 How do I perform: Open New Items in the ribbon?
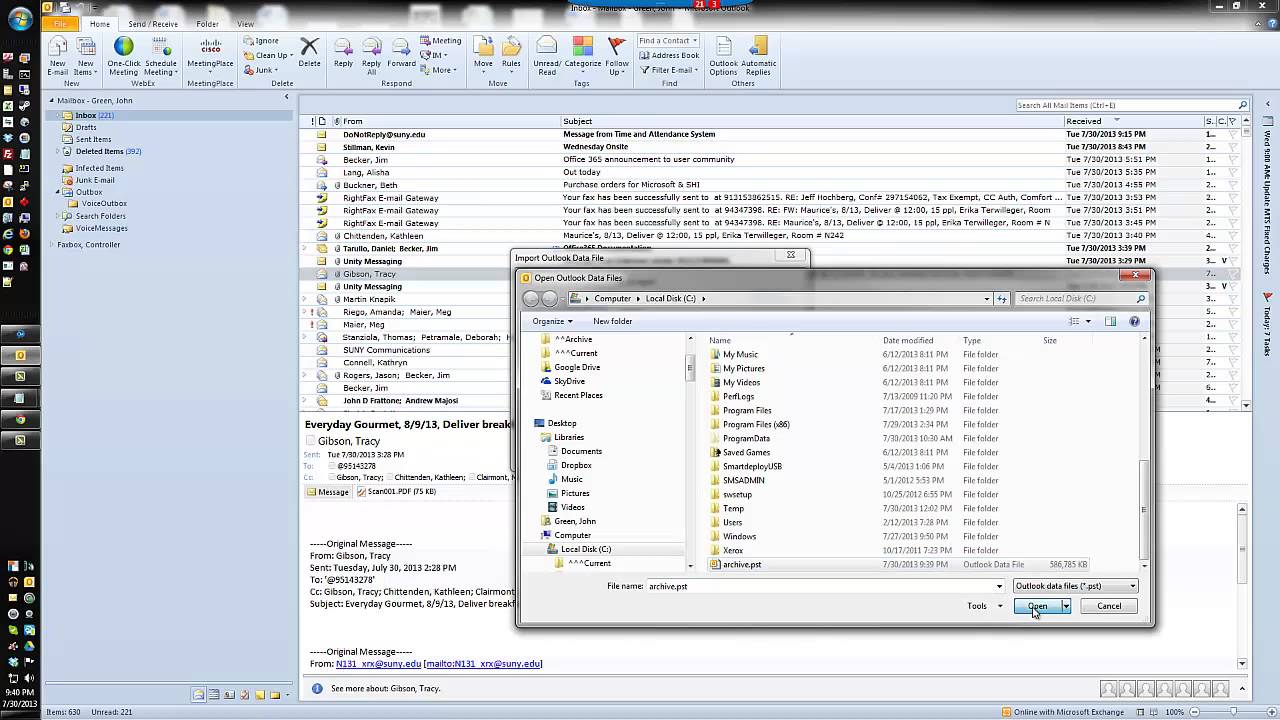85,56
